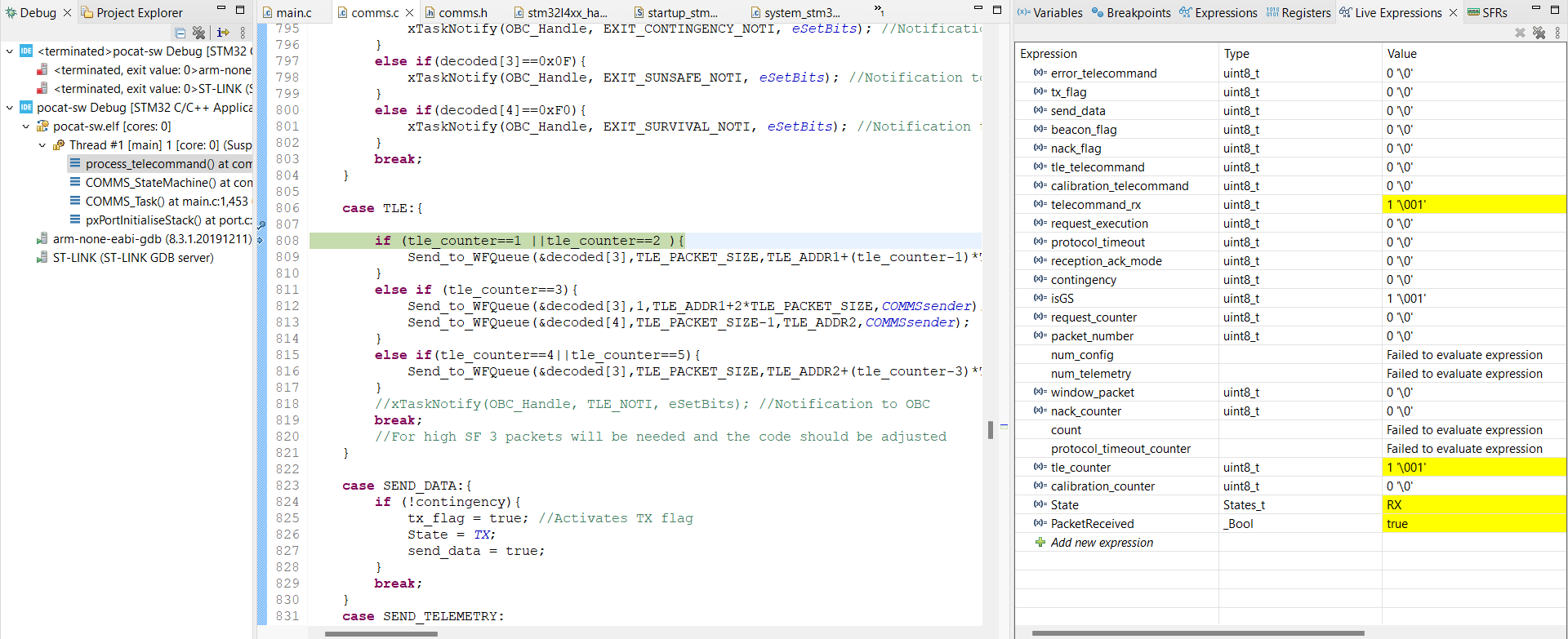Open Debug view menu (three dots)
Image resolution: width=1568 pixels, height=639 pixels.
243,33
